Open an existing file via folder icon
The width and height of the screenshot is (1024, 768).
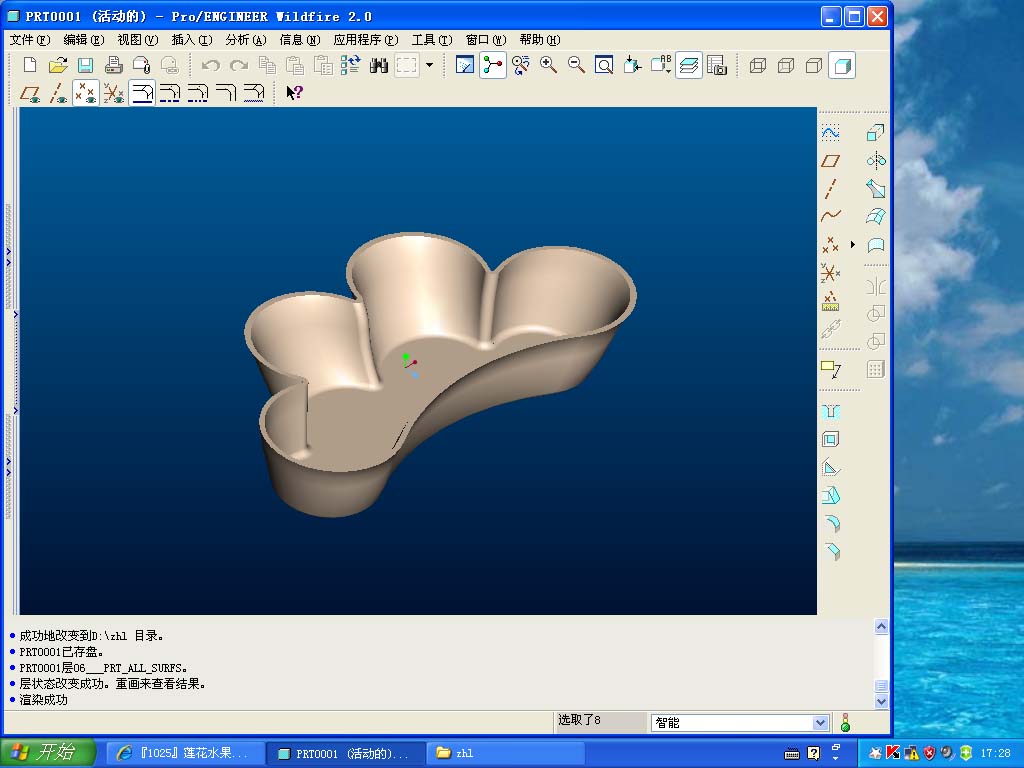(57, 65)
